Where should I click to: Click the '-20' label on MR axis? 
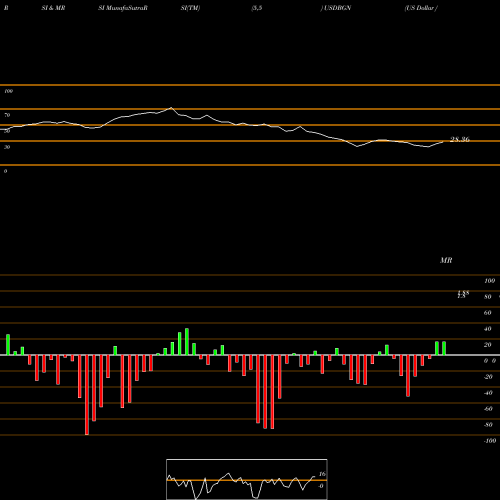[488, 377]
